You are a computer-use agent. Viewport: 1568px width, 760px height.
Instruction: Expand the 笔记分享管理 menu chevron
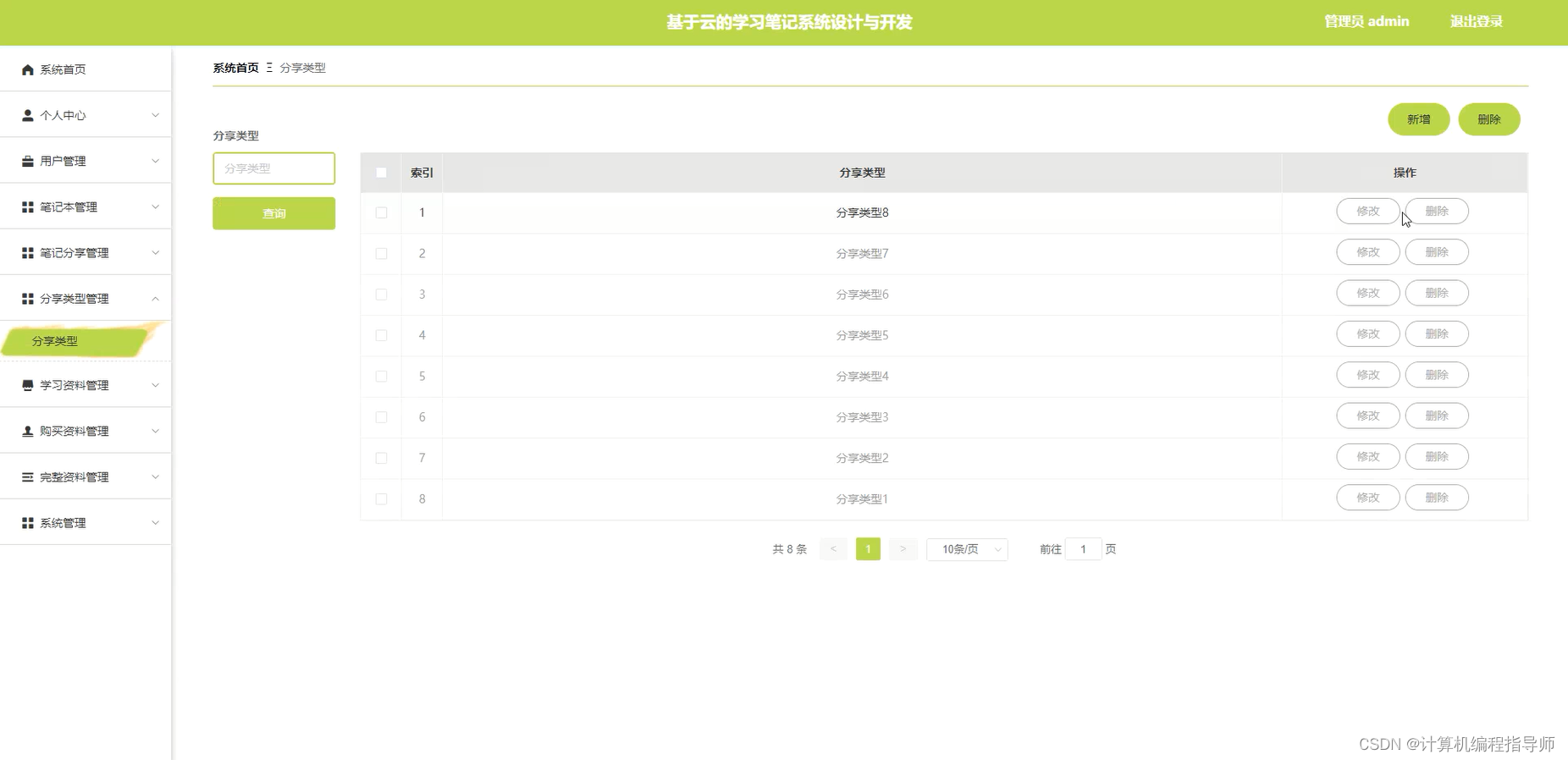pyautogui.click(x=155, y=253)
